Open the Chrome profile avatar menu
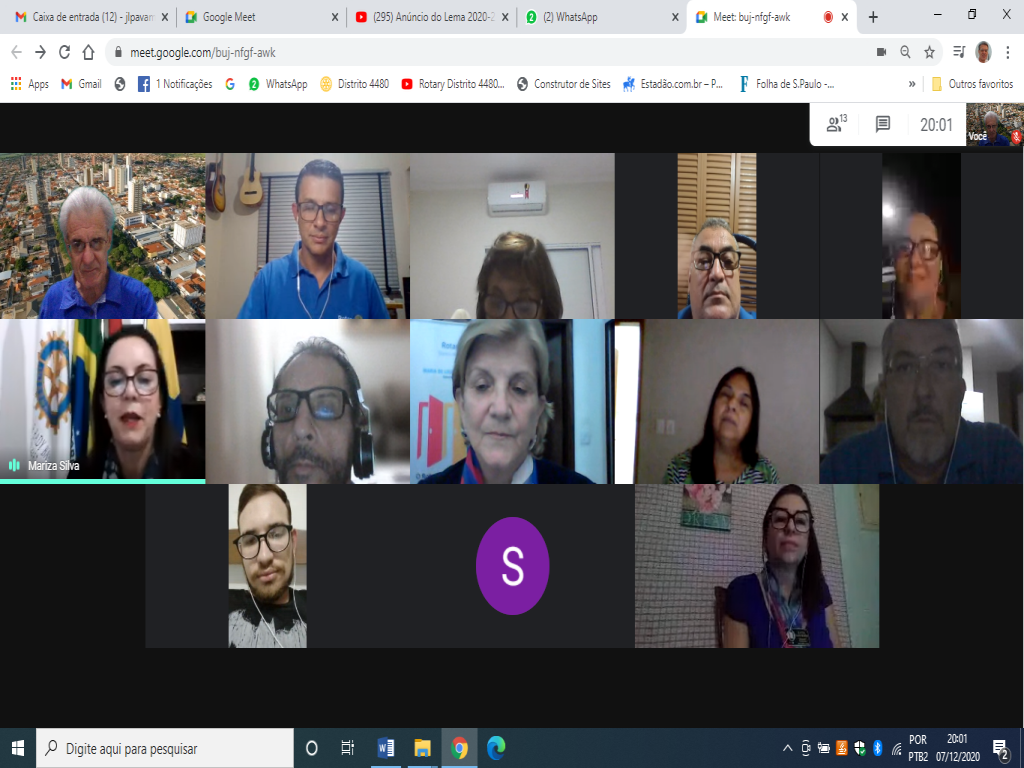Image resolution: width=1024 pixels, height=768 pixels. 983,52
